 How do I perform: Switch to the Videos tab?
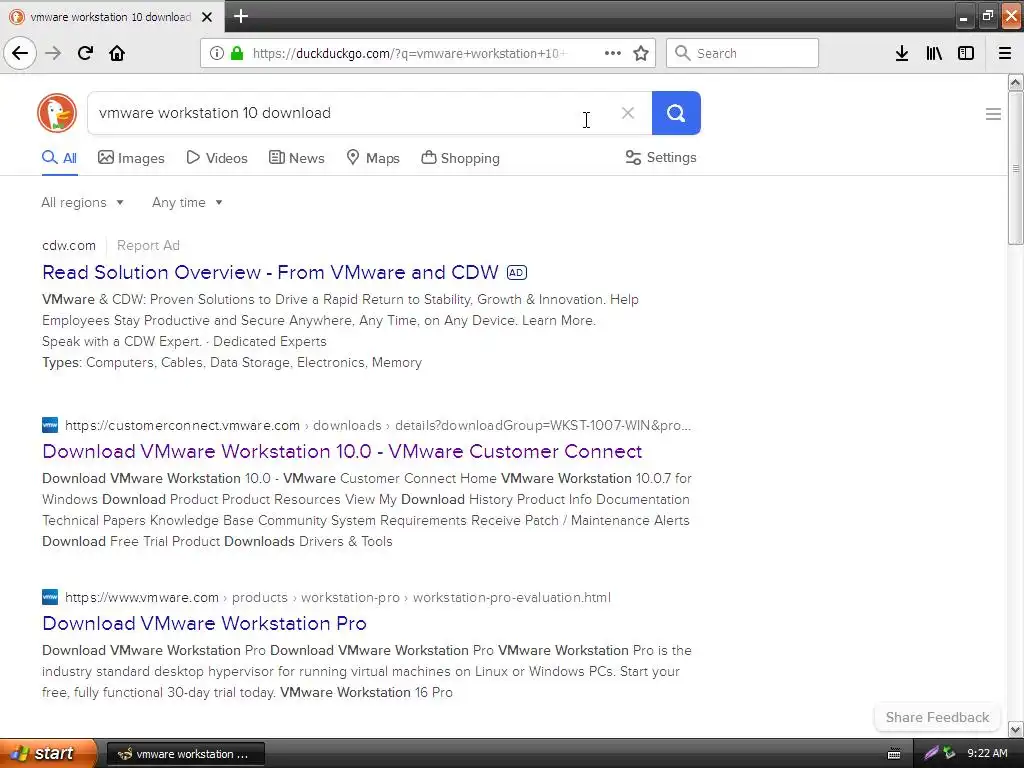coord(217,158)
